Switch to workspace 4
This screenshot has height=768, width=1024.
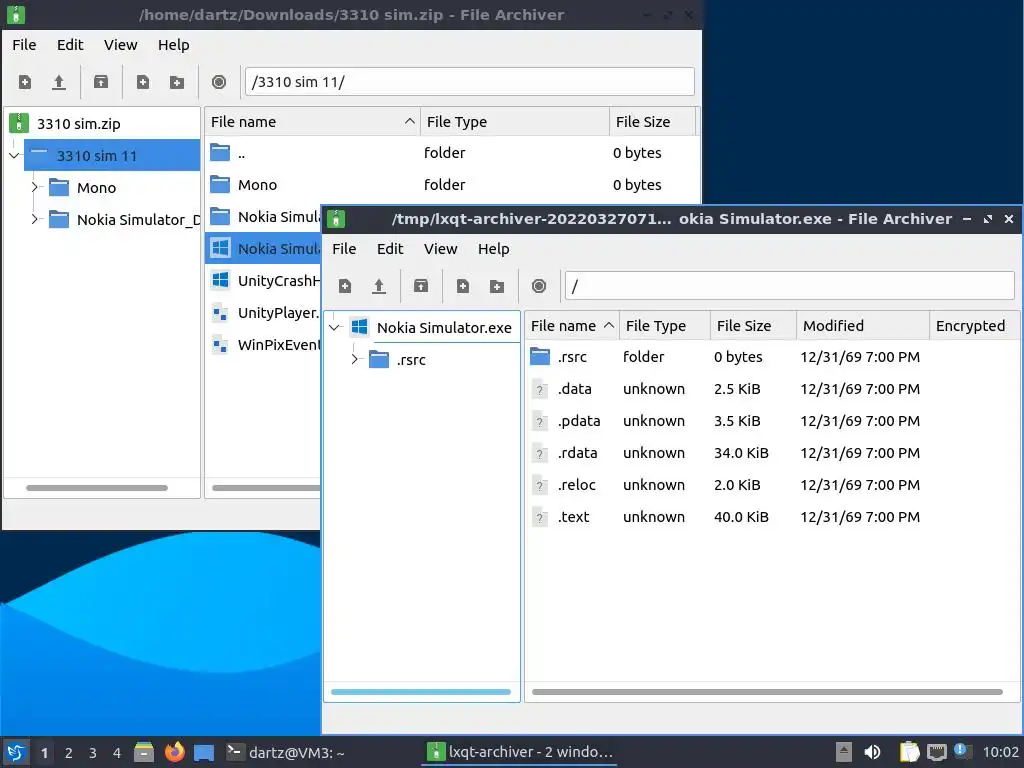pos(117,753)
